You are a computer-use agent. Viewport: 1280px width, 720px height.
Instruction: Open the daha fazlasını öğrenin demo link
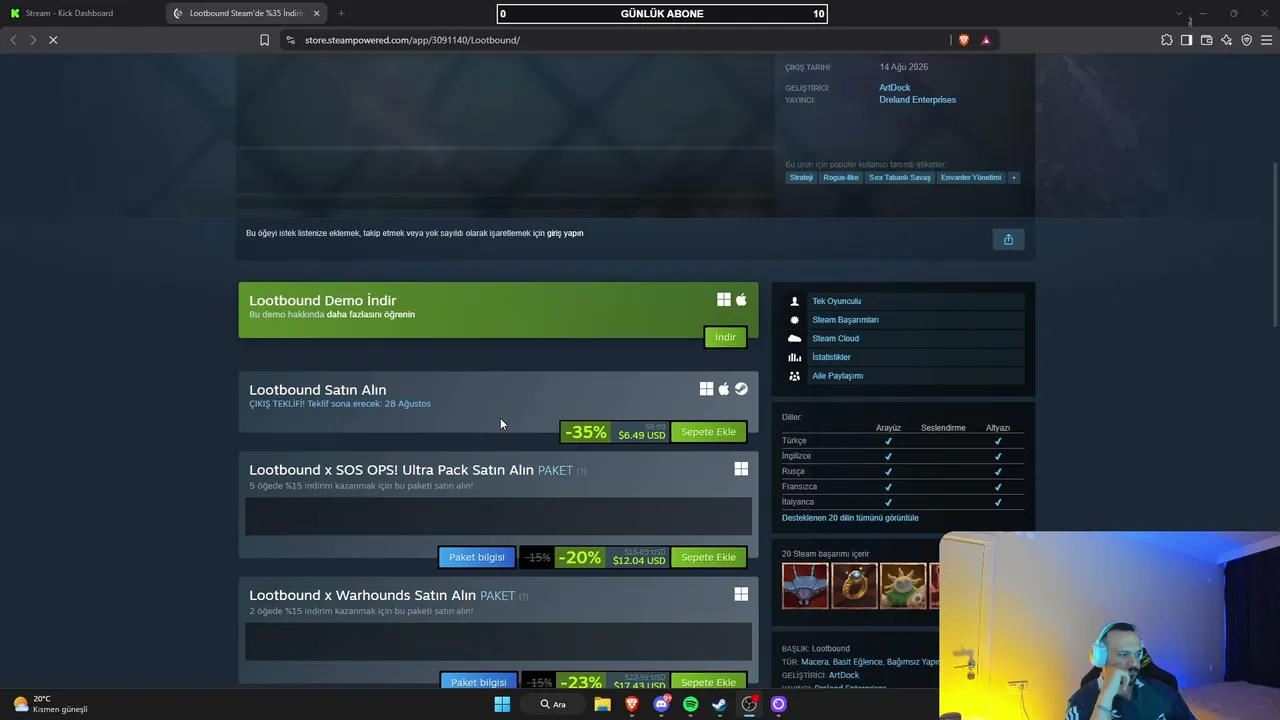click(371, 314)
